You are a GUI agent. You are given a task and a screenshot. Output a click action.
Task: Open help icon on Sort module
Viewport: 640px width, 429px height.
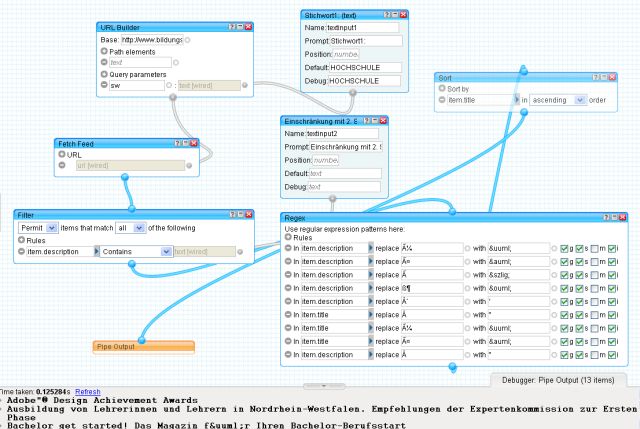click(x=596, y=77)
